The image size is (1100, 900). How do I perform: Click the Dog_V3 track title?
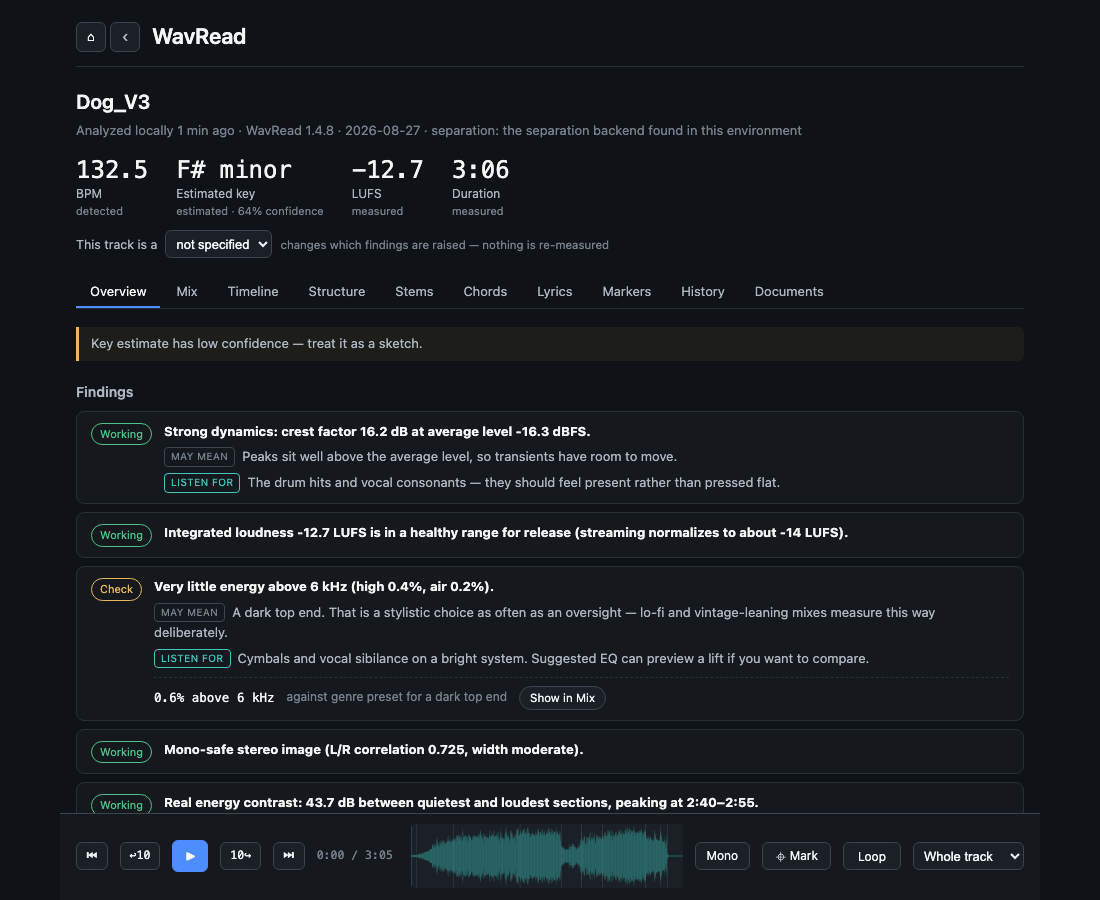(113, 102)
